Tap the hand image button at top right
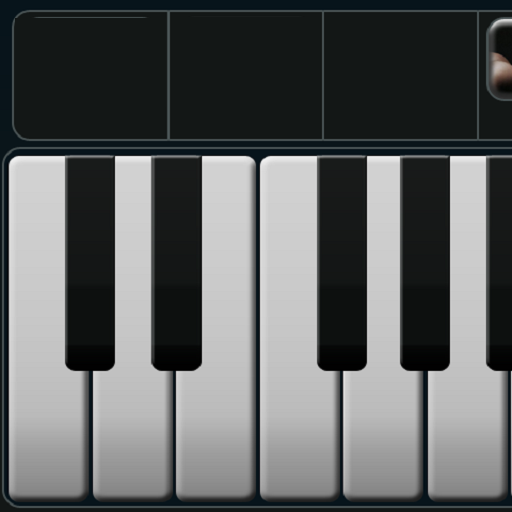 (x=499, y=59)
